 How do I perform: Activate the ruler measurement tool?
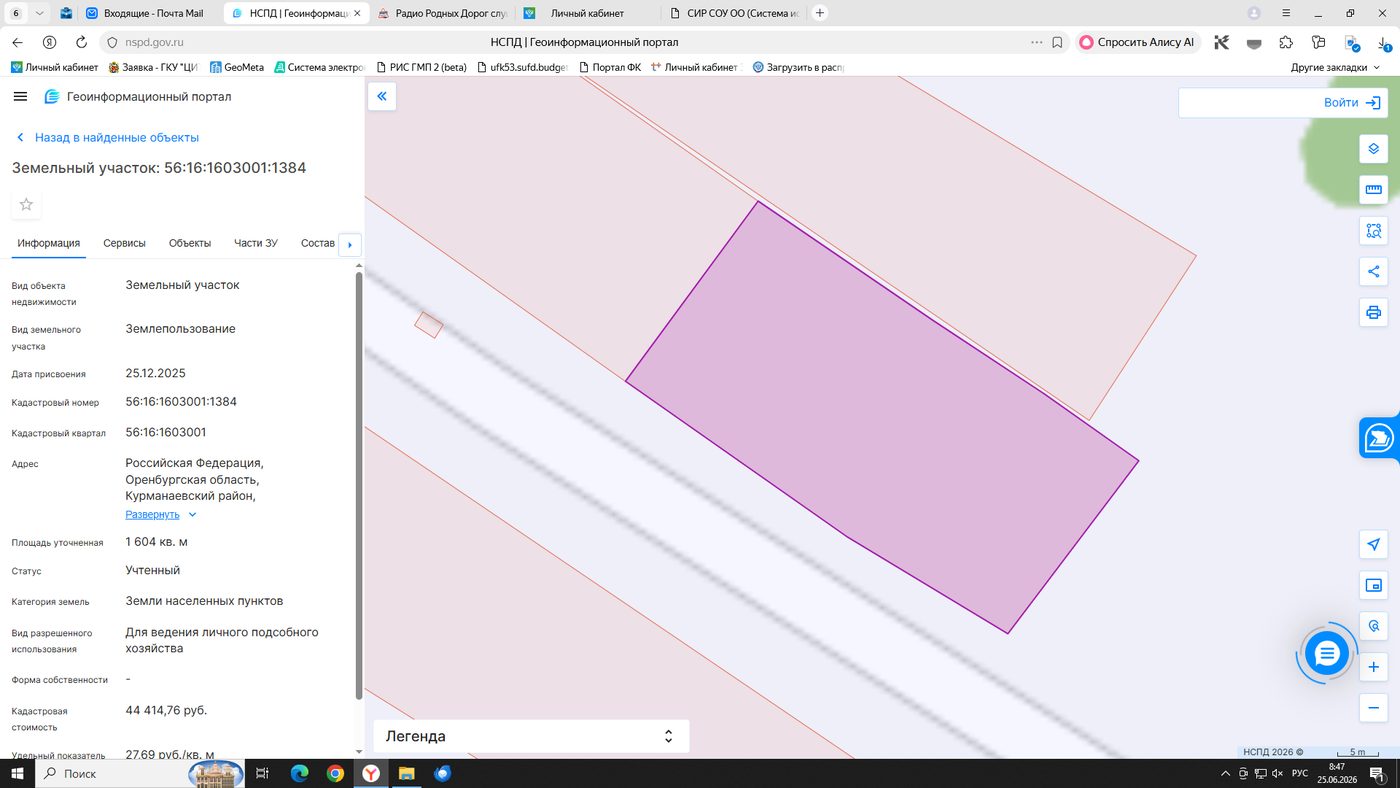pyautogui.click(x=1373, y=190)
